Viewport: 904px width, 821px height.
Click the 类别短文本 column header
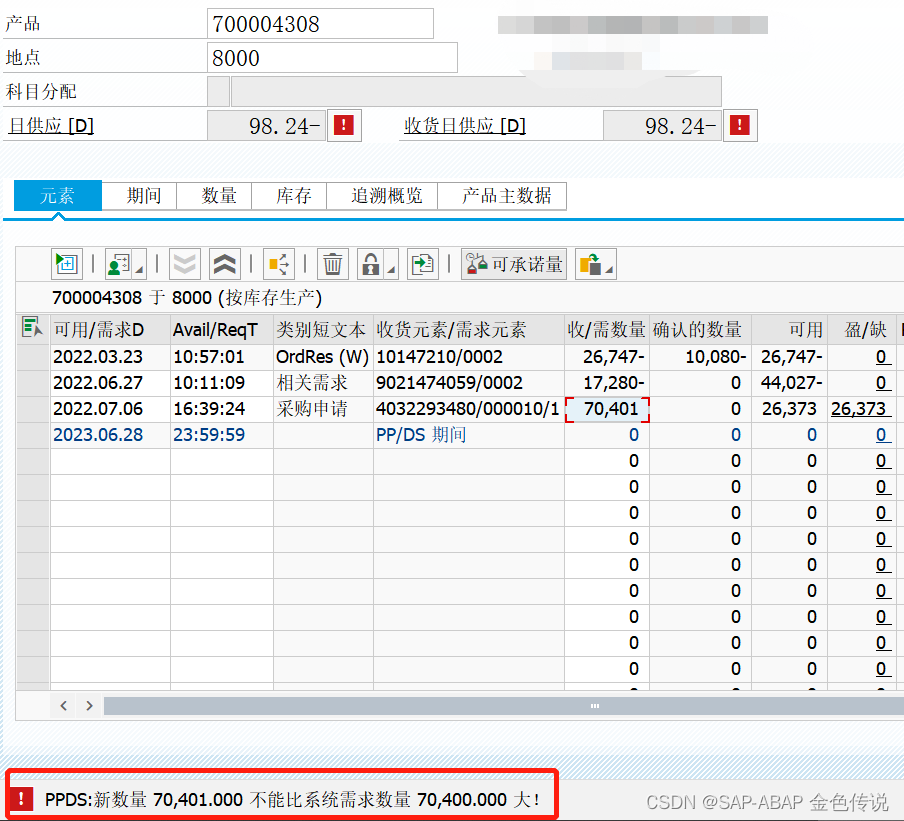(323, 329)
